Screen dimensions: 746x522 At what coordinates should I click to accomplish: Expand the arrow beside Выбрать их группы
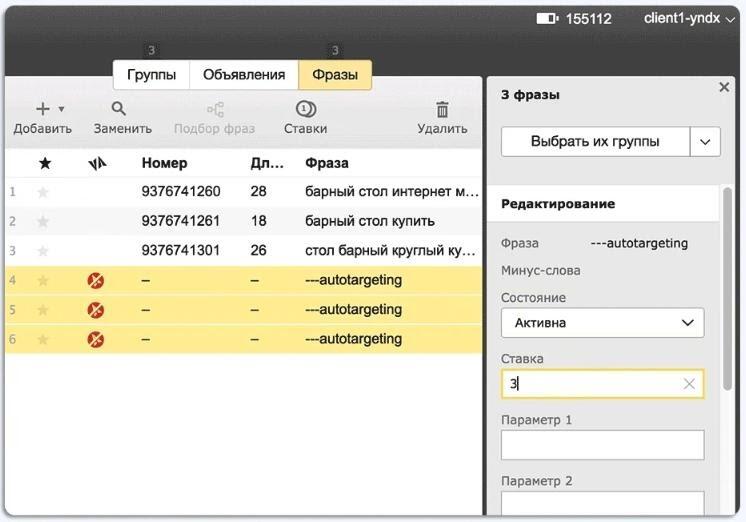tap(705, 141)
